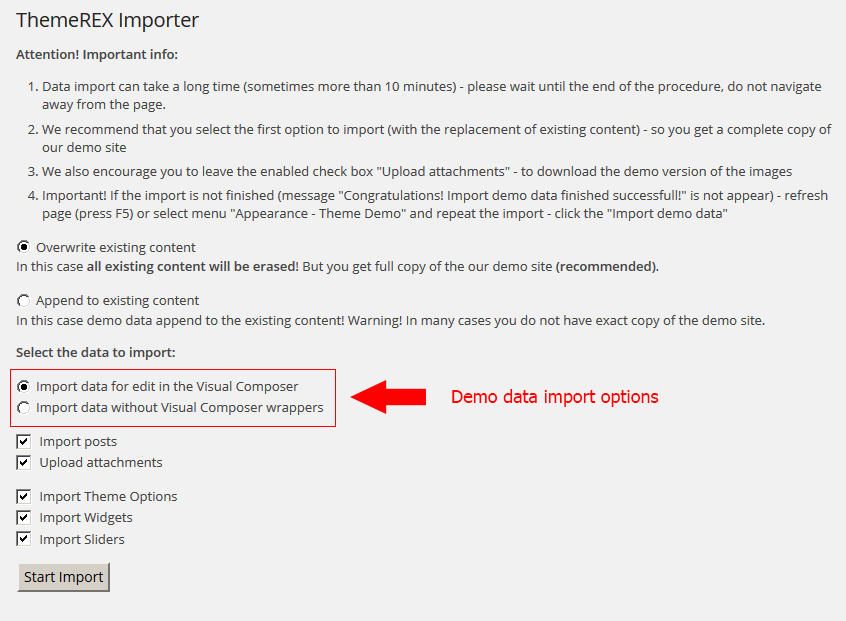Toggle the Upload attachments checkbox
The image size is (846, 621).
24,463
